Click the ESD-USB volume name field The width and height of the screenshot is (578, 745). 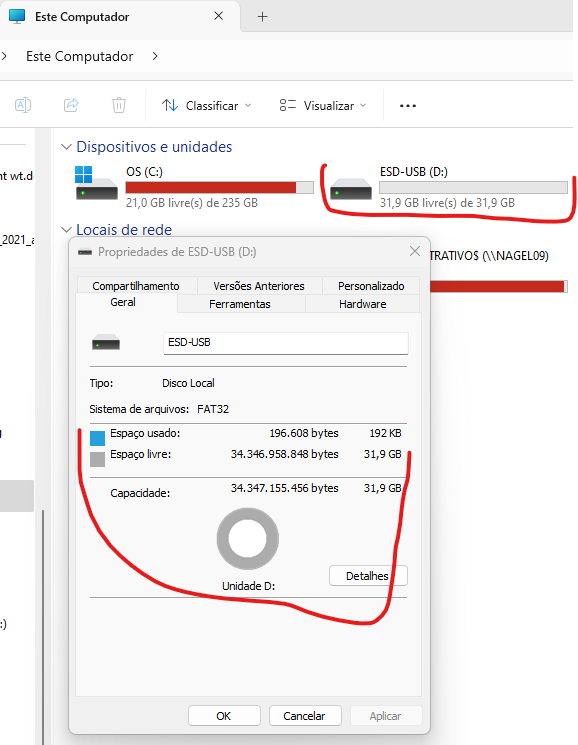tap(285, 343)
